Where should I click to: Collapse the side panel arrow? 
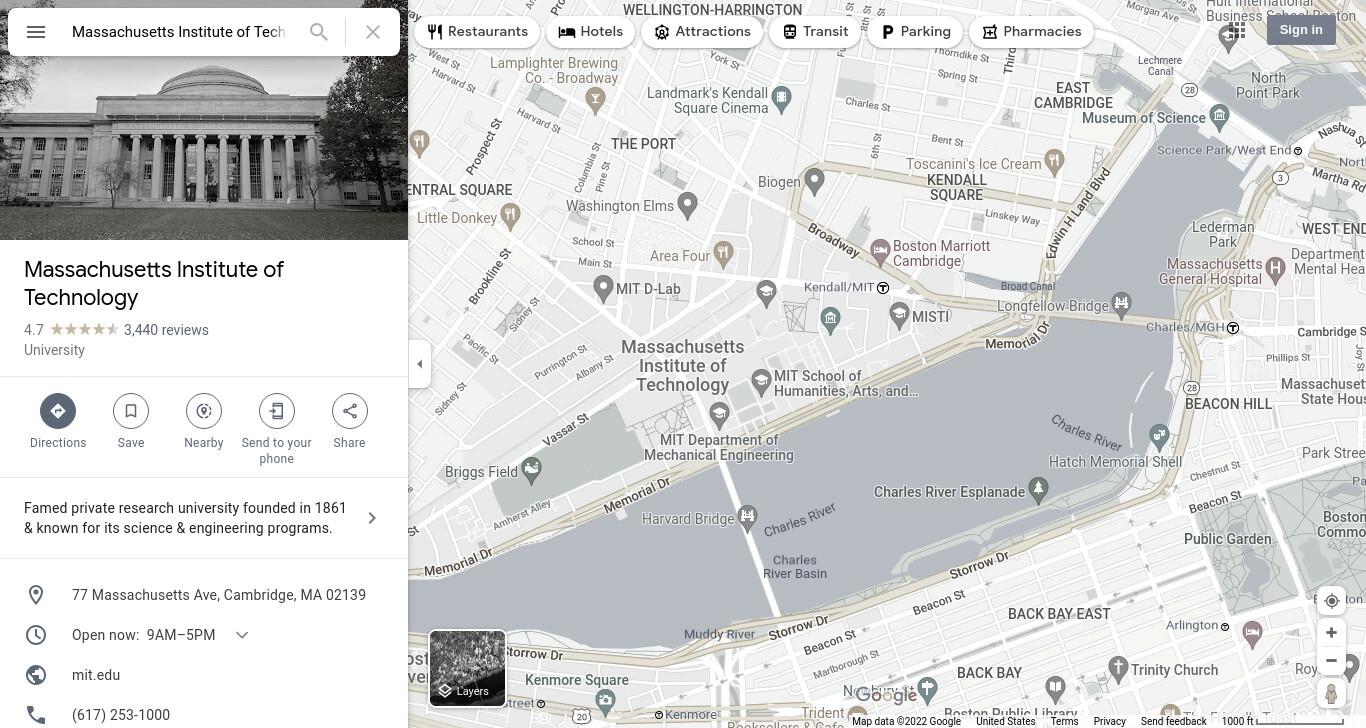click(x=420, y=364)
